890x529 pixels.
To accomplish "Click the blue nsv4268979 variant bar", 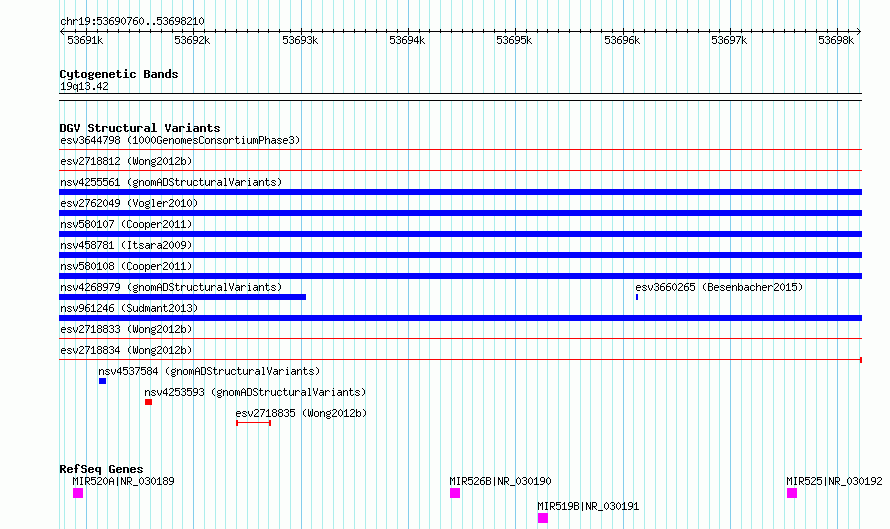I will (x=183, y=297).
